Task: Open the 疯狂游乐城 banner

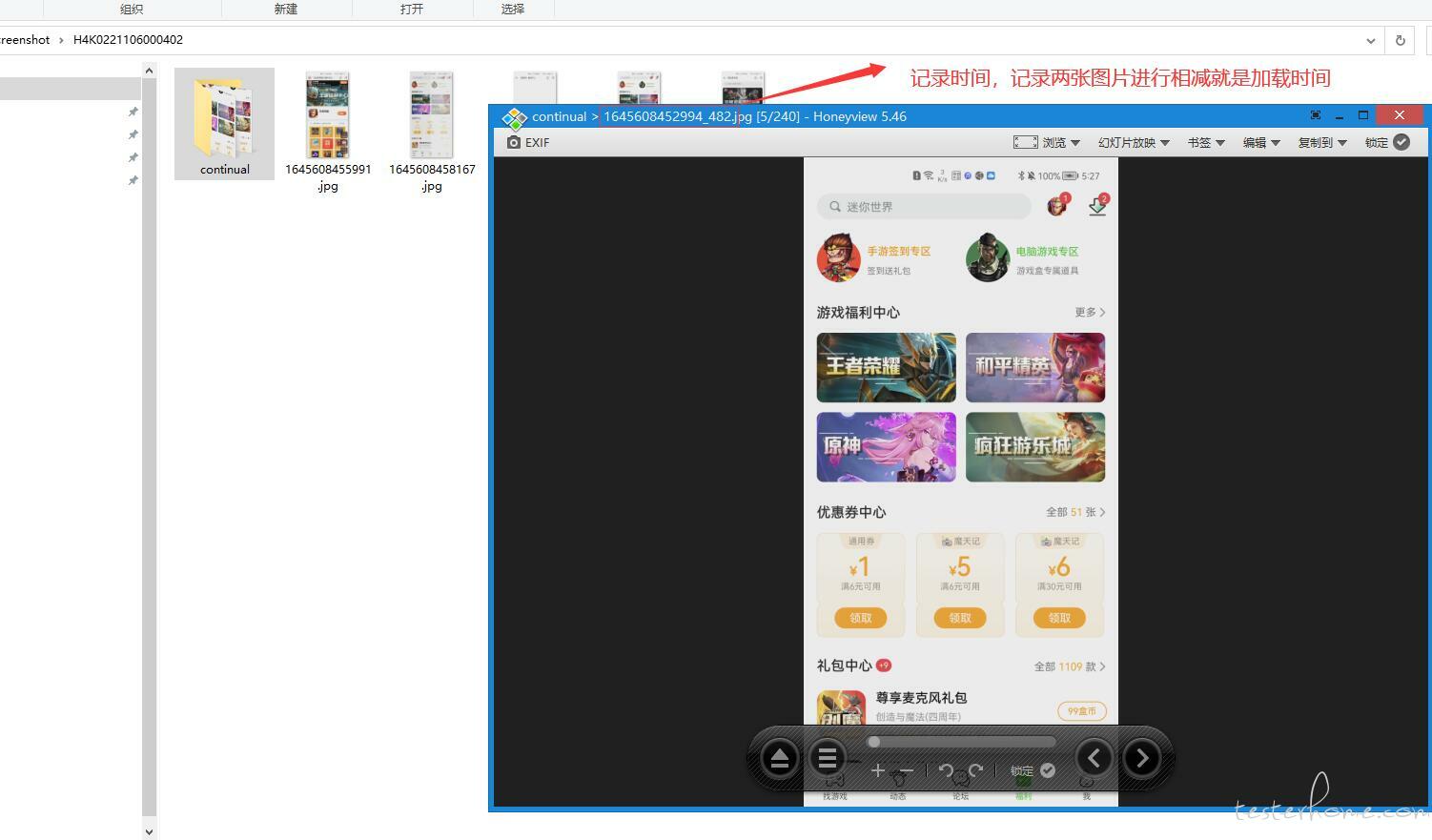Action: pos(1035,447)
